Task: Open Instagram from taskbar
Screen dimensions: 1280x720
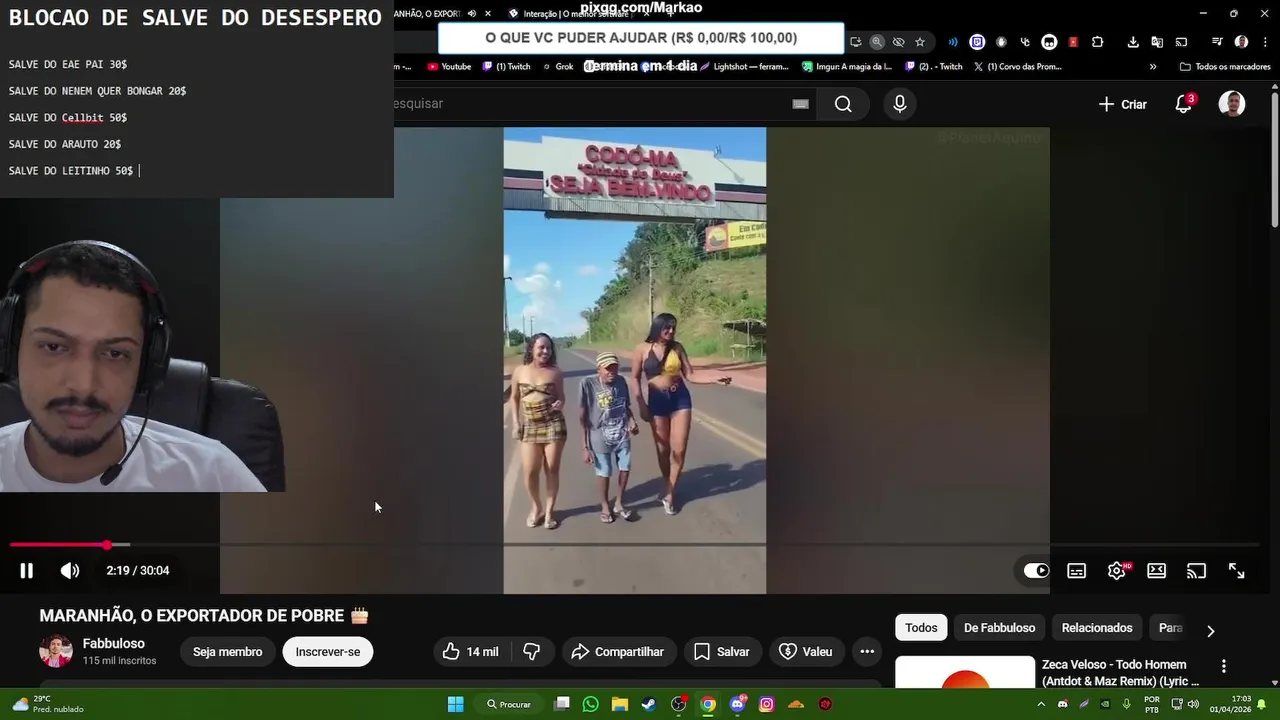Action: (x=767, y=704)
